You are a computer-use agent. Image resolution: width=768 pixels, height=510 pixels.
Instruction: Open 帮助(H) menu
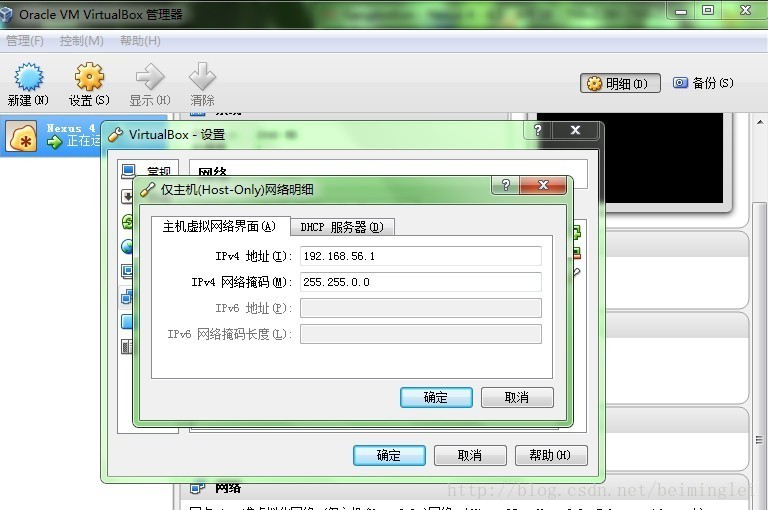[140, 41]
